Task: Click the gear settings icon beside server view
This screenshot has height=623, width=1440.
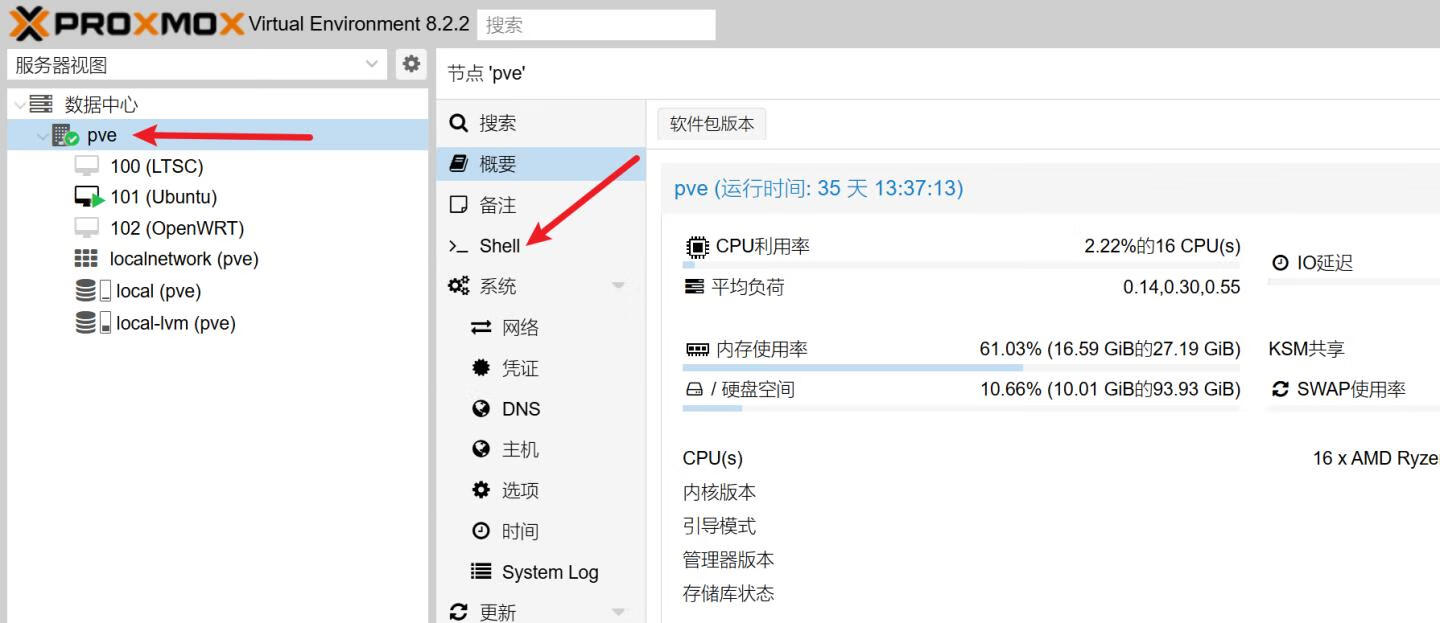Action: (x=411, y=64)
